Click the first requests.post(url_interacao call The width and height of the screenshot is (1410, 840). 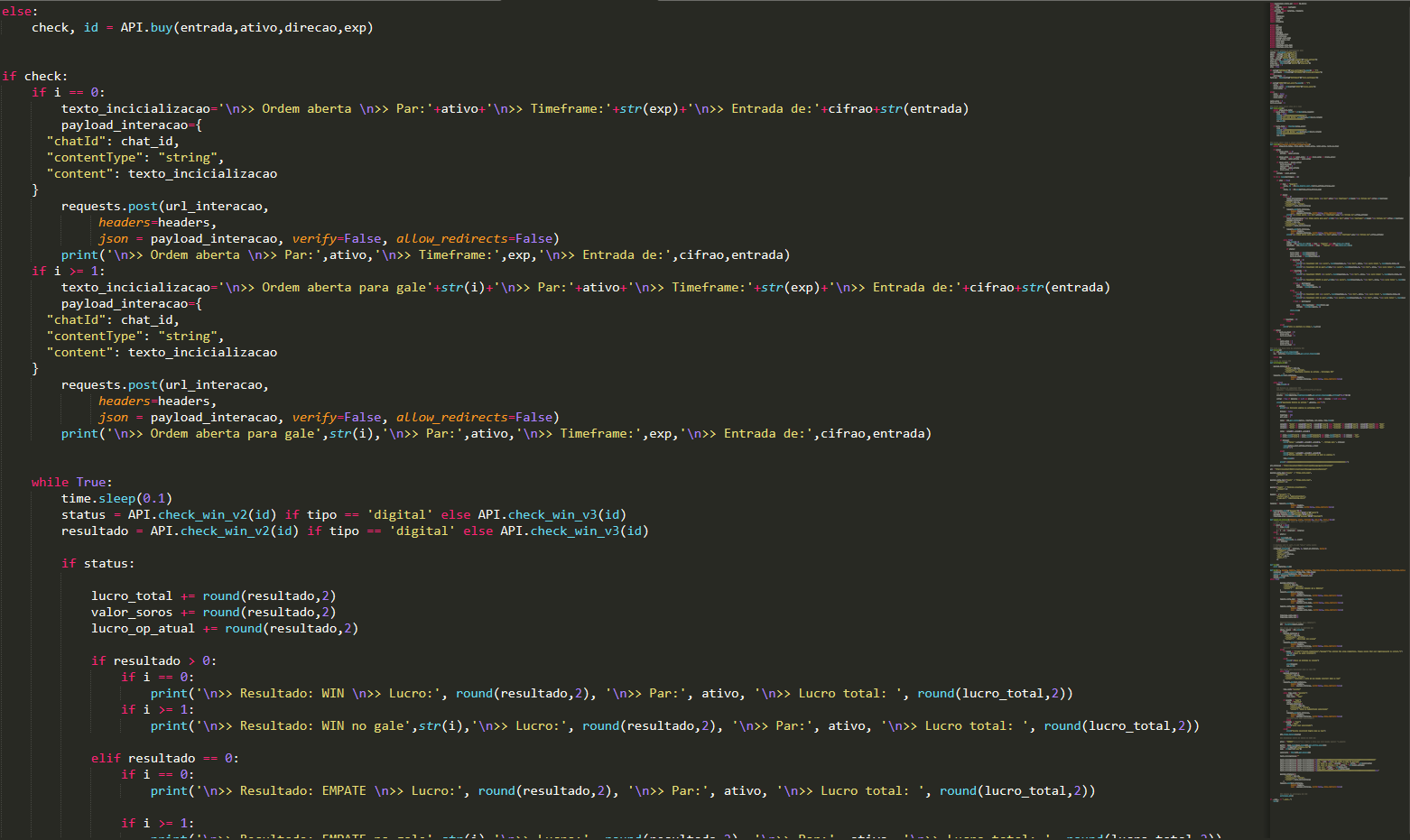click(165, 207)
